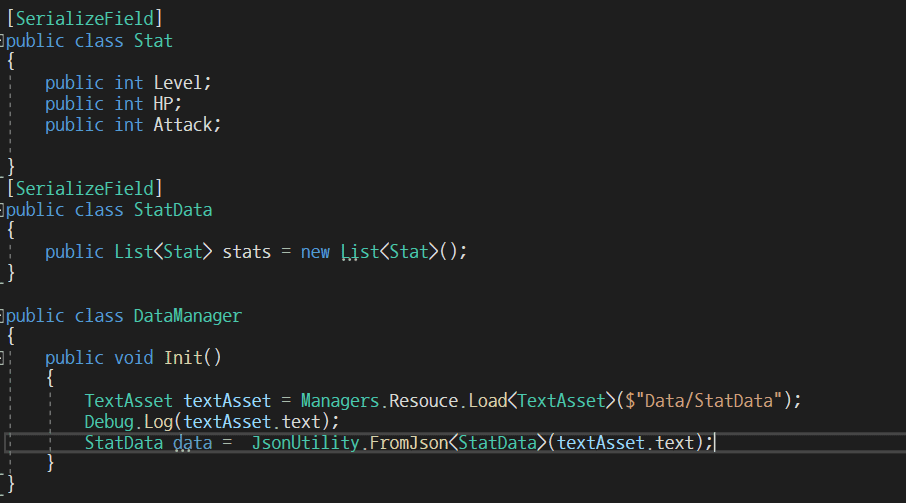Click the HP field name
Screen dimensions: 906x503
tap(163, 104)
